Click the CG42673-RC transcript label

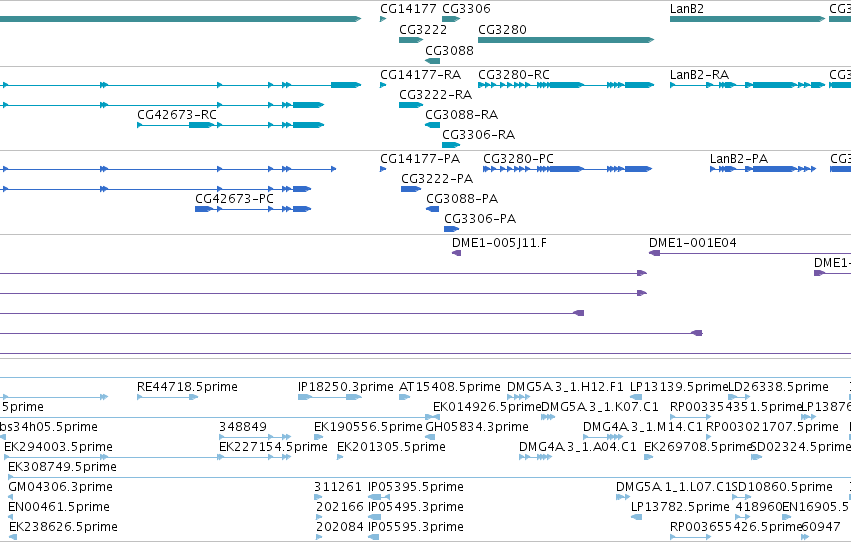(177, 115)
